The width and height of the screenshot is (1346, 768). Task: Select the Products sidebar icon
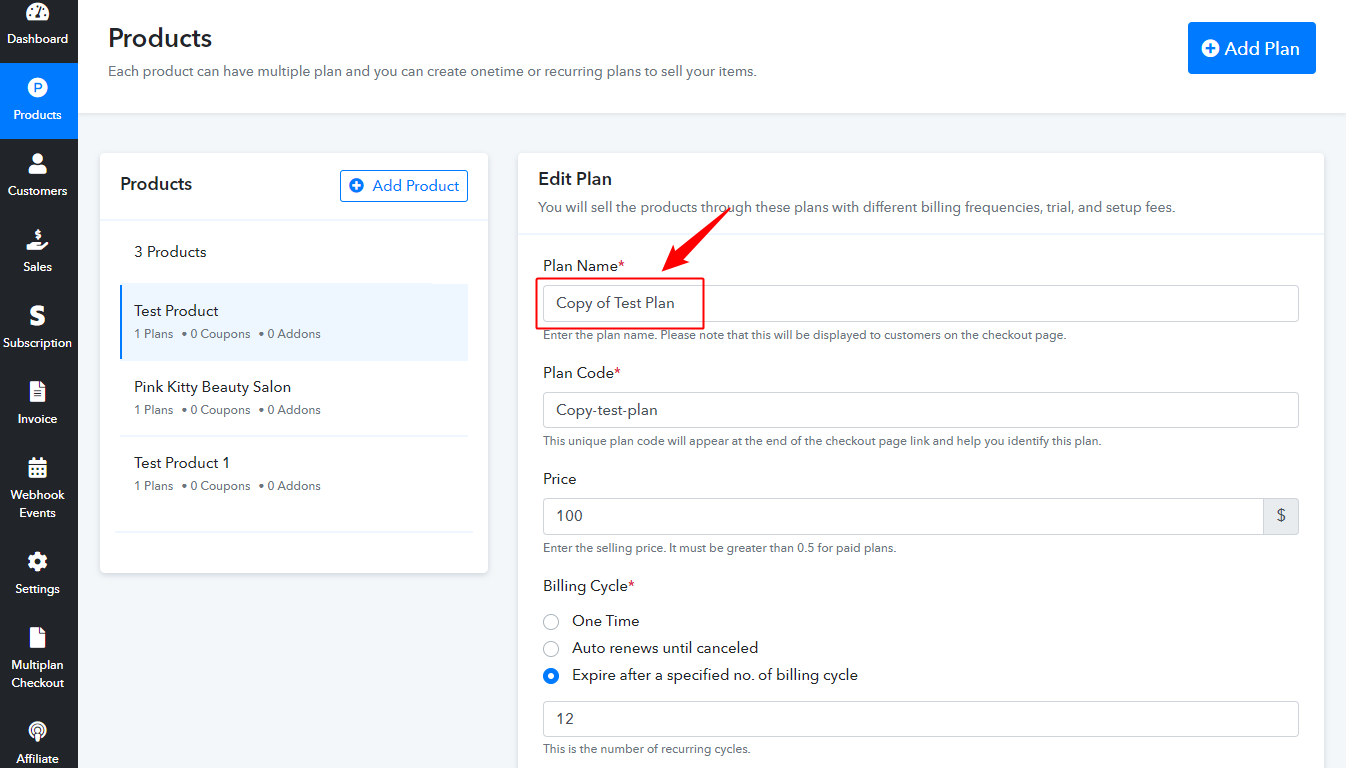37,87
